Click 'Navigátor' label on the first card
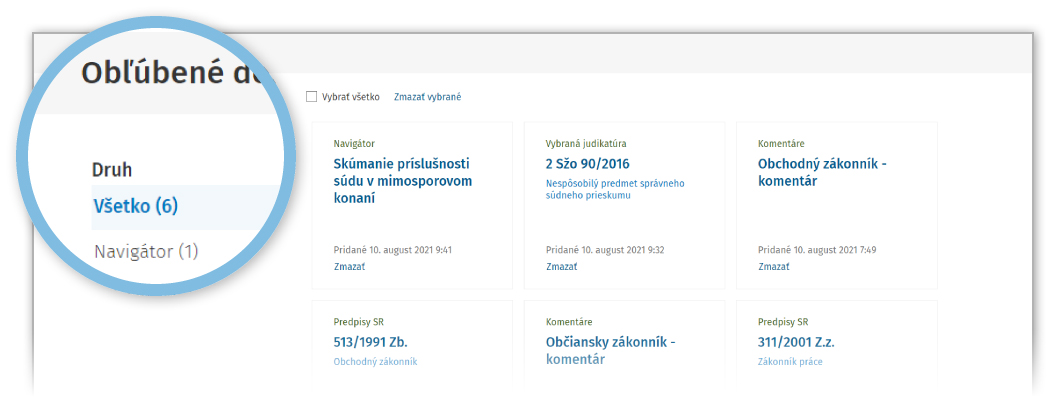 pos(354,144)
